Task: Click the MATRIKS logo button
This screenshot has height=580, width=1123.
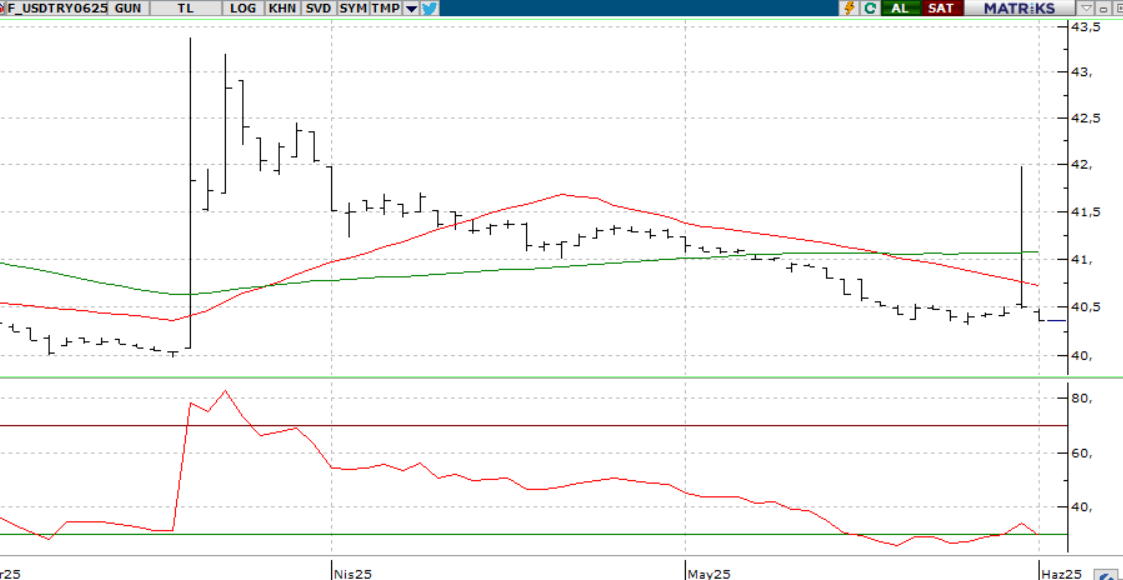Action: coord(1019,8)
